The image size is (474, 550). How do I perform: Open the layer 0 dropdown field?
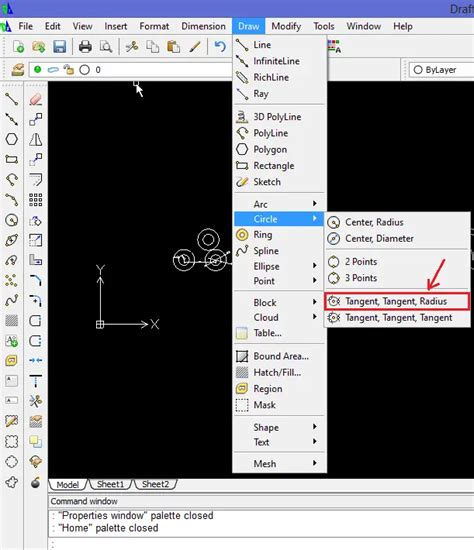pos(130,69)
